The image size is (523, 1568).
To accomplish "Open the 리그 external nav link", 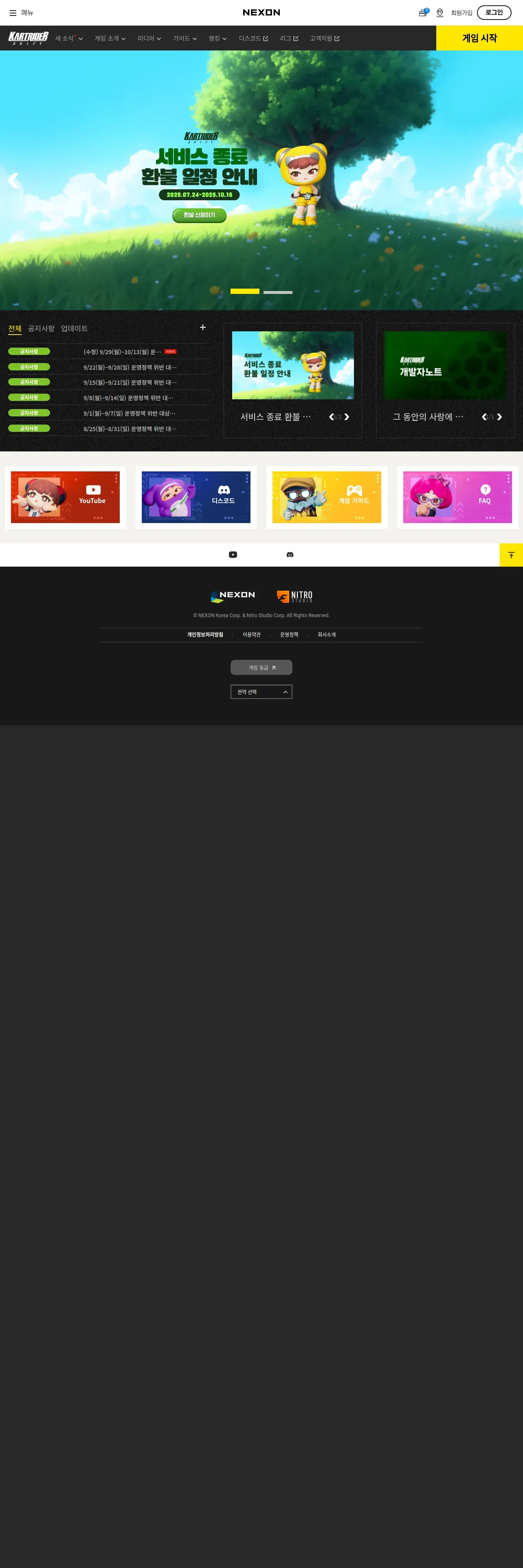I will point(289,38).
